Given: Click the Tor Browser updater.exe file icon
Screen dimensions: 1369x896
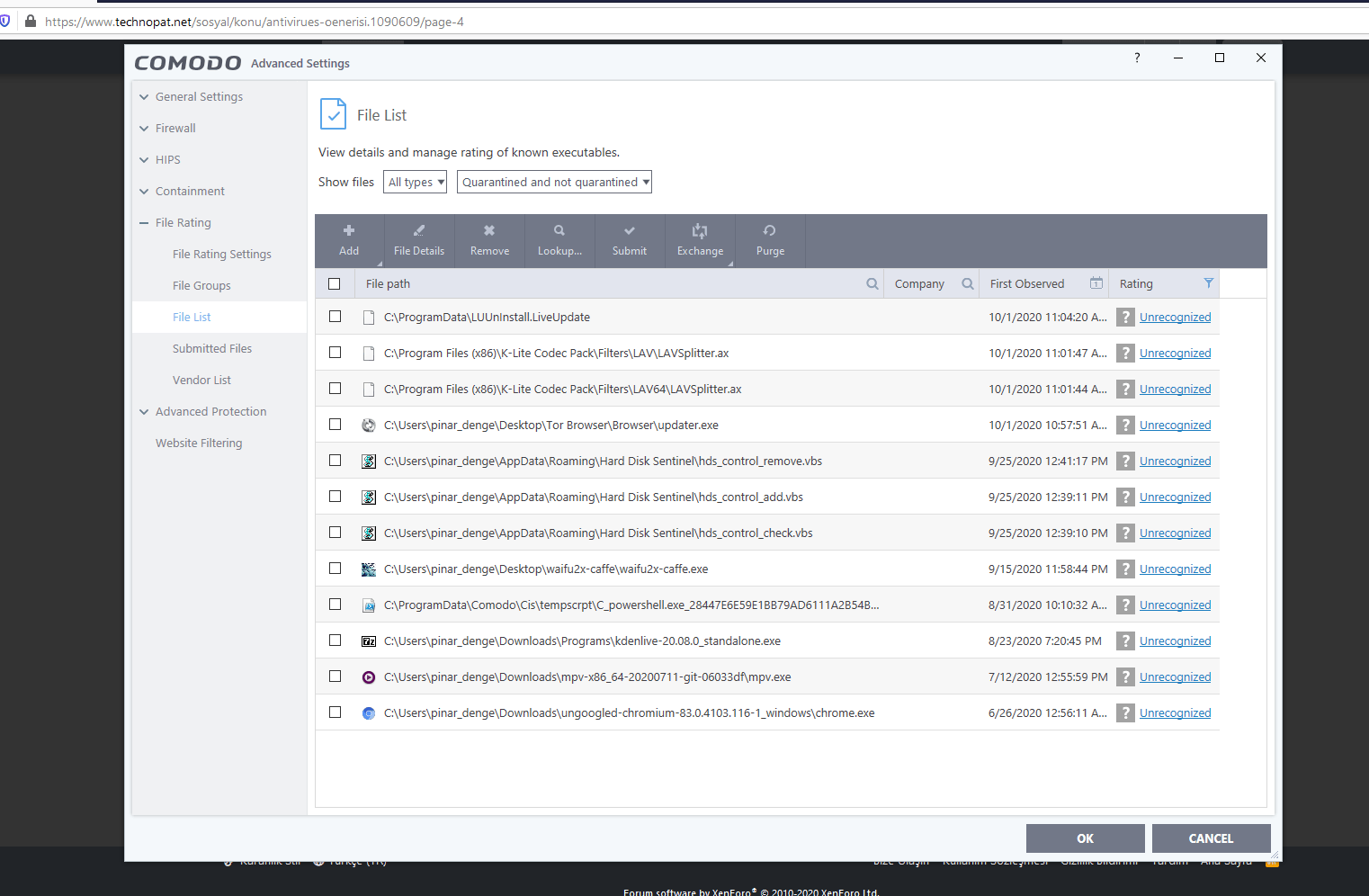Looking at the screenshot, I should tap(369, 426).
